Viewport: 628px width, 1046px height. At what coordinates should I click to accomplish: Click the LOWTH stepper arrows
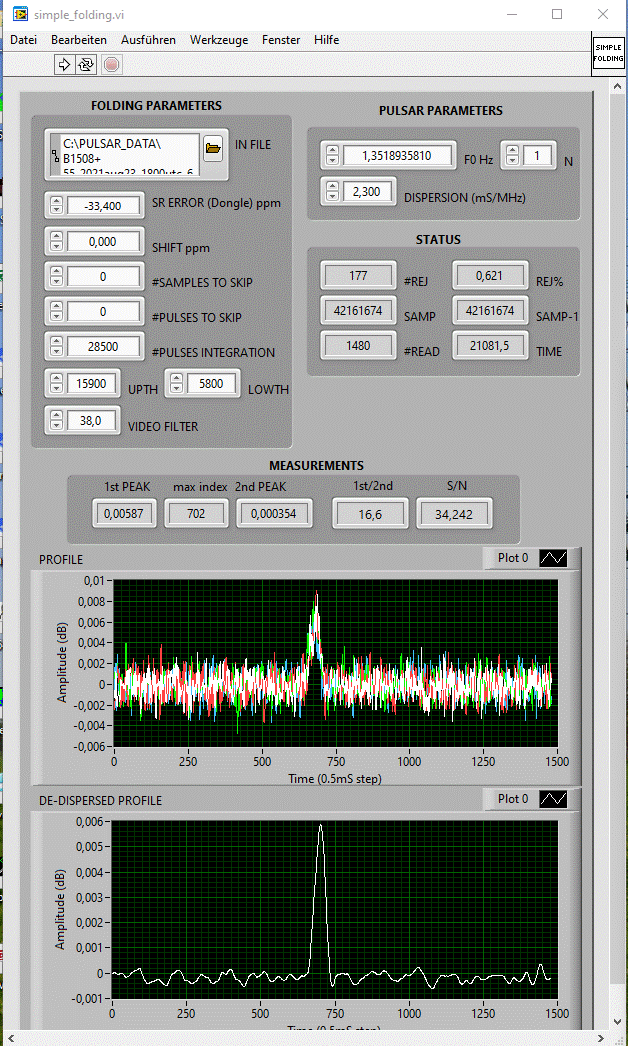(x=177, y=383)
